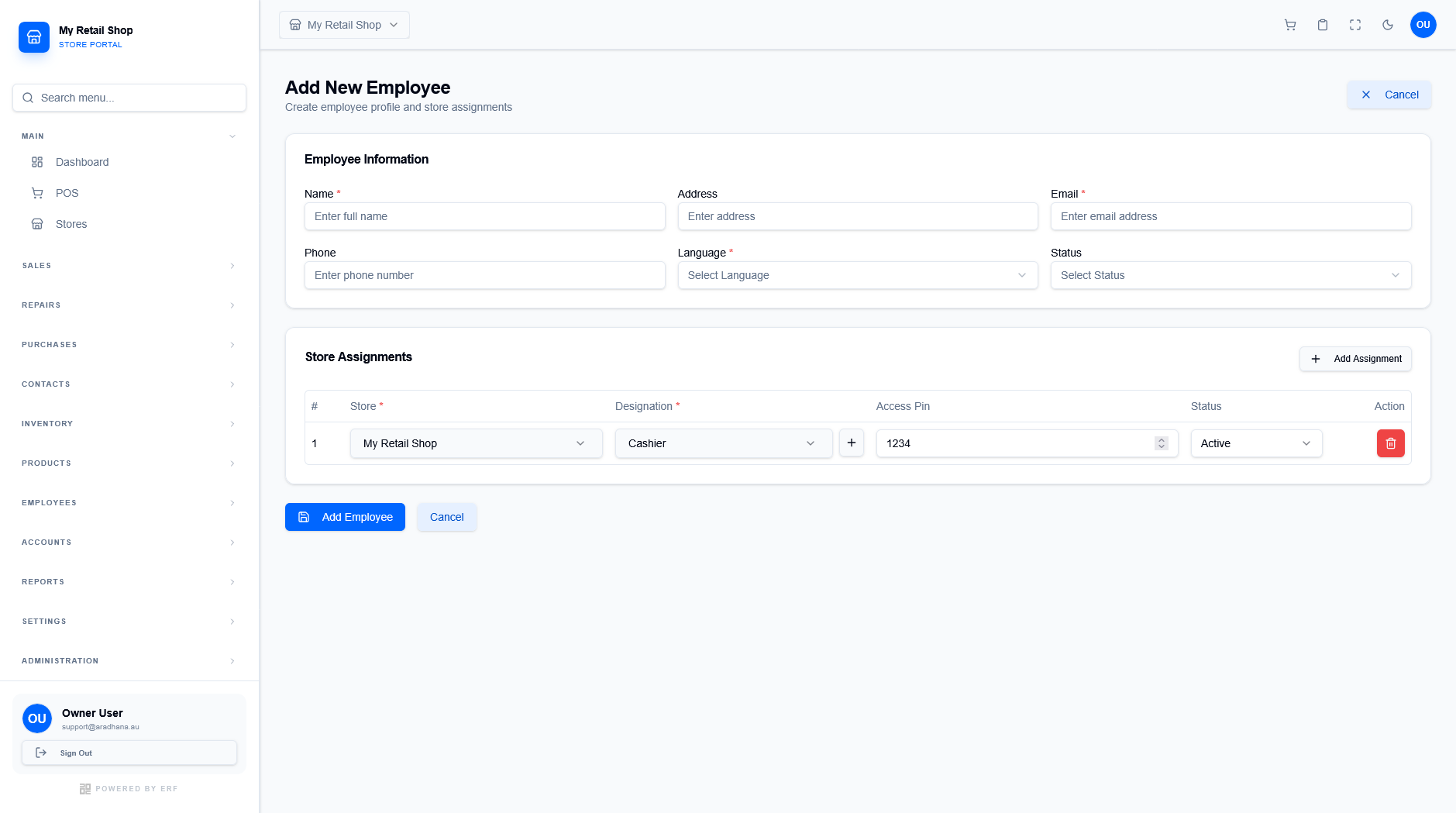Expand the ADMINISTRATION sidebar section
The height and width of the screenshot is (813, 1456).
[129, 661]
